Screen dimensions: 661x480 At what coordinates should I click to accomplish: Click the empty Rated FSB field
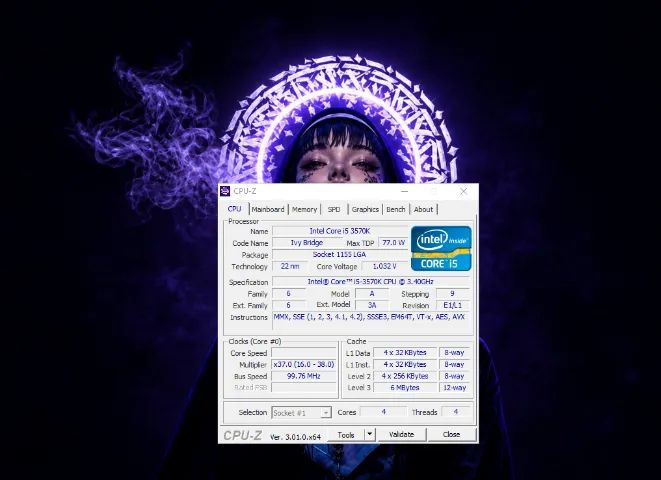[304, 387]
